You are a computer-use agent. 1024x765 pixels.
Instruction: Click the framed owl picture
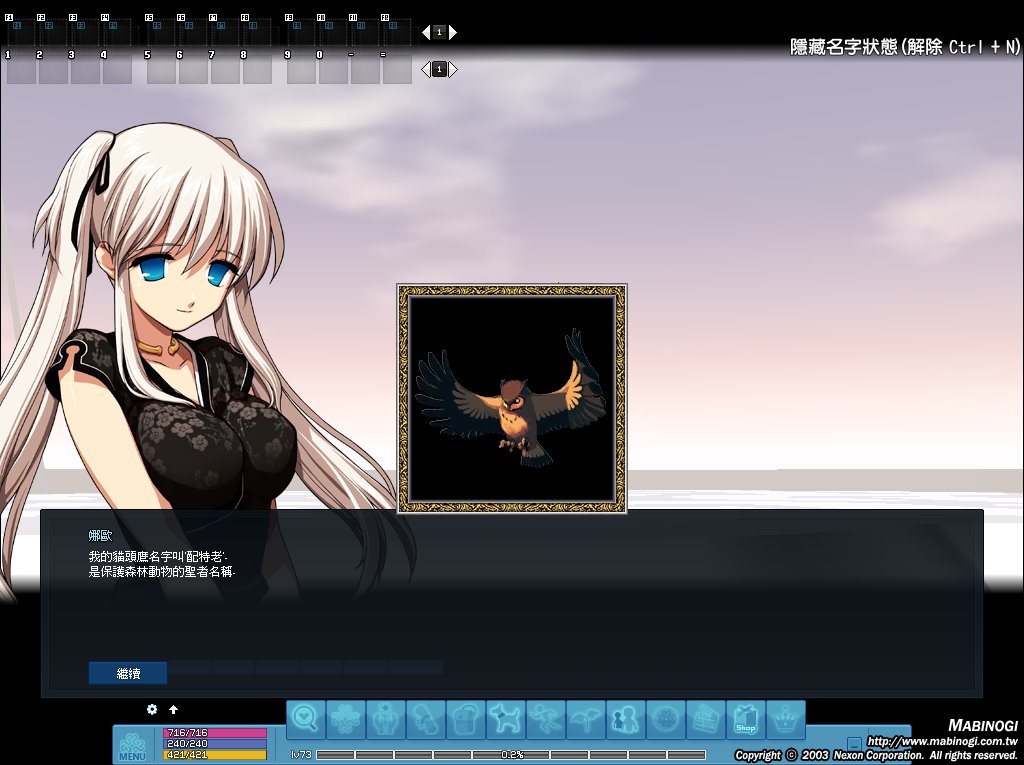pyautogui.click(x=512, y=399)
